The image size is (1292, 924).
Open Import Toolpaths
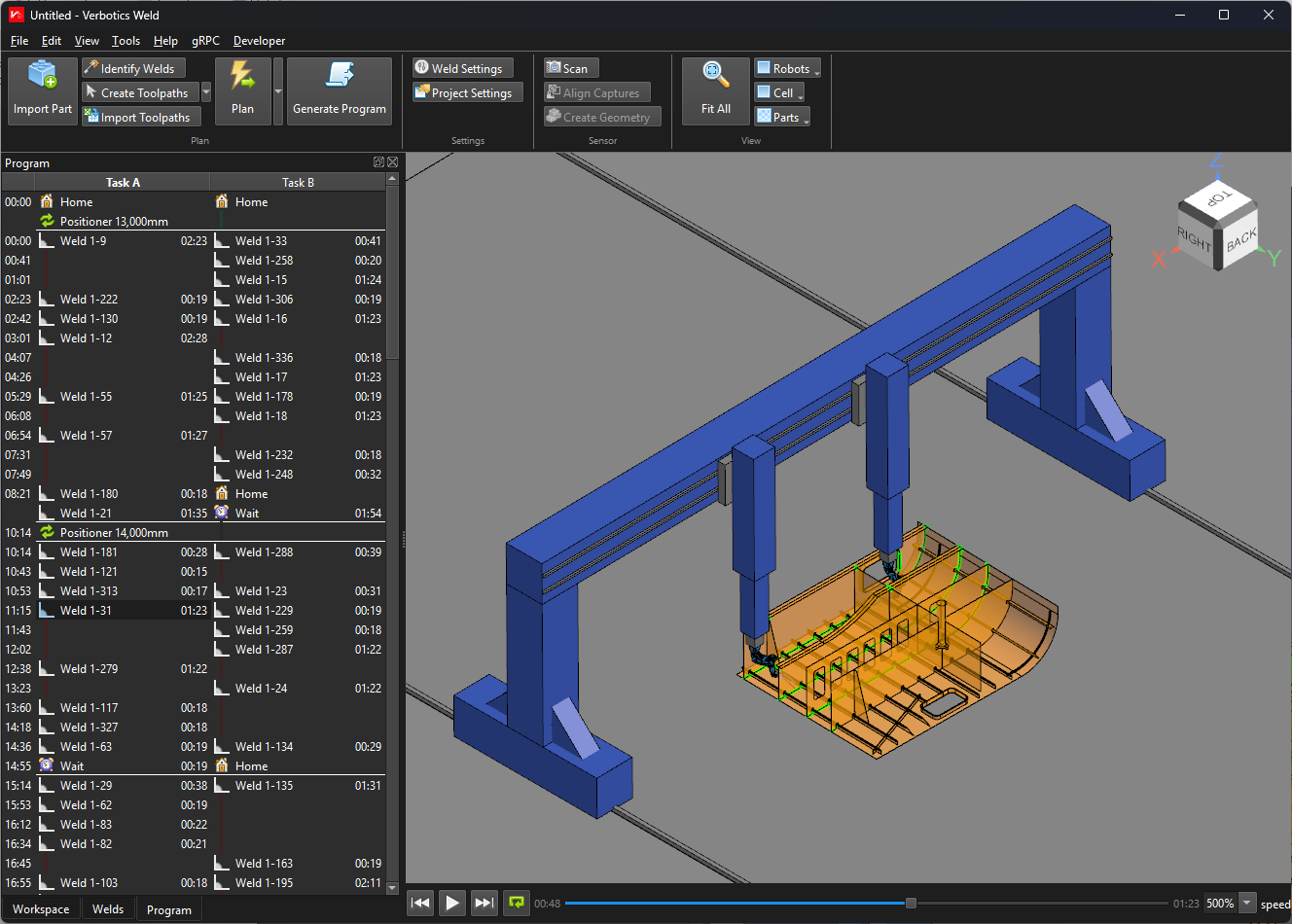point(141,117)
